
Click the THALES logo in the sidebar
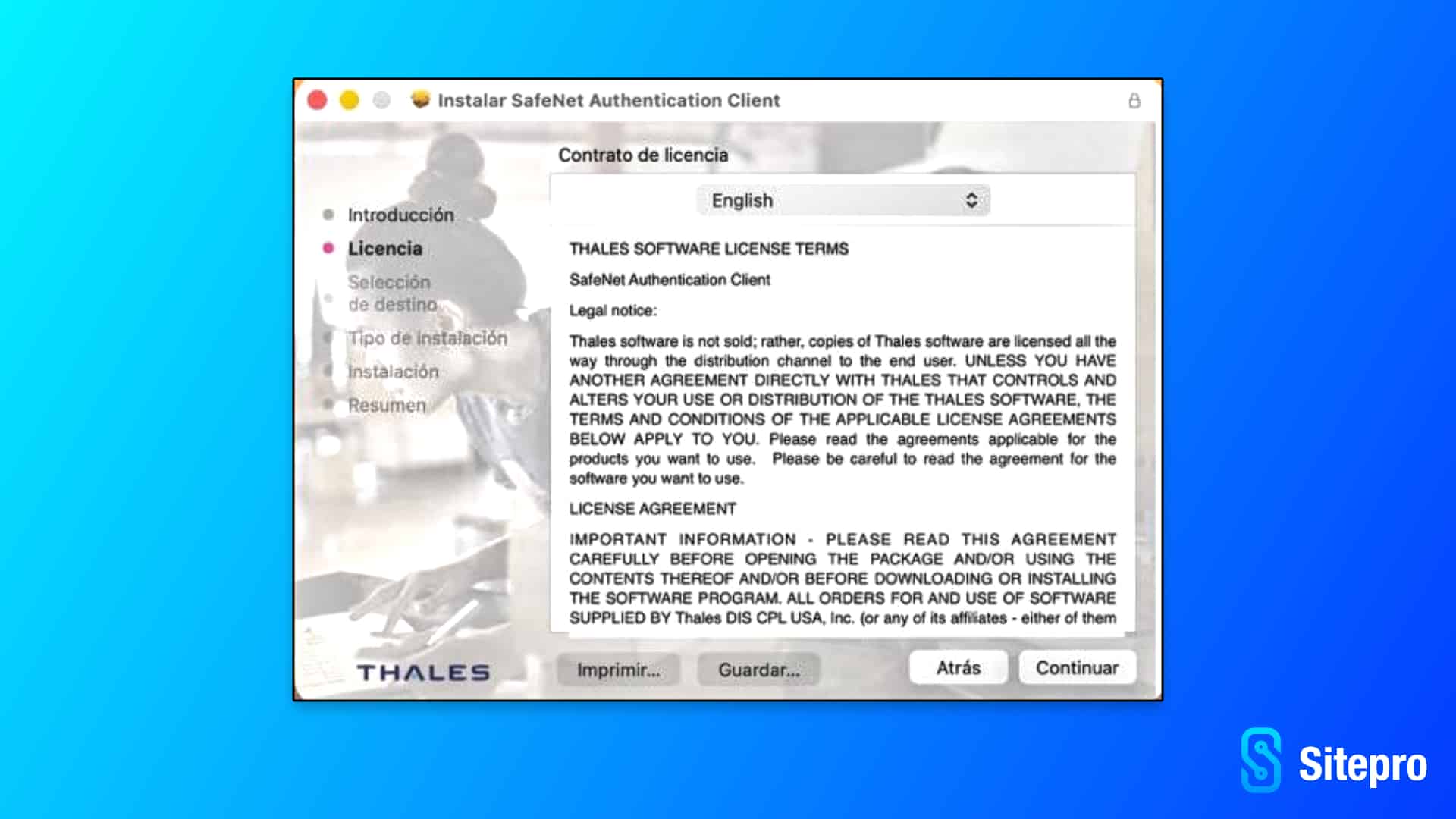point(423,673)
